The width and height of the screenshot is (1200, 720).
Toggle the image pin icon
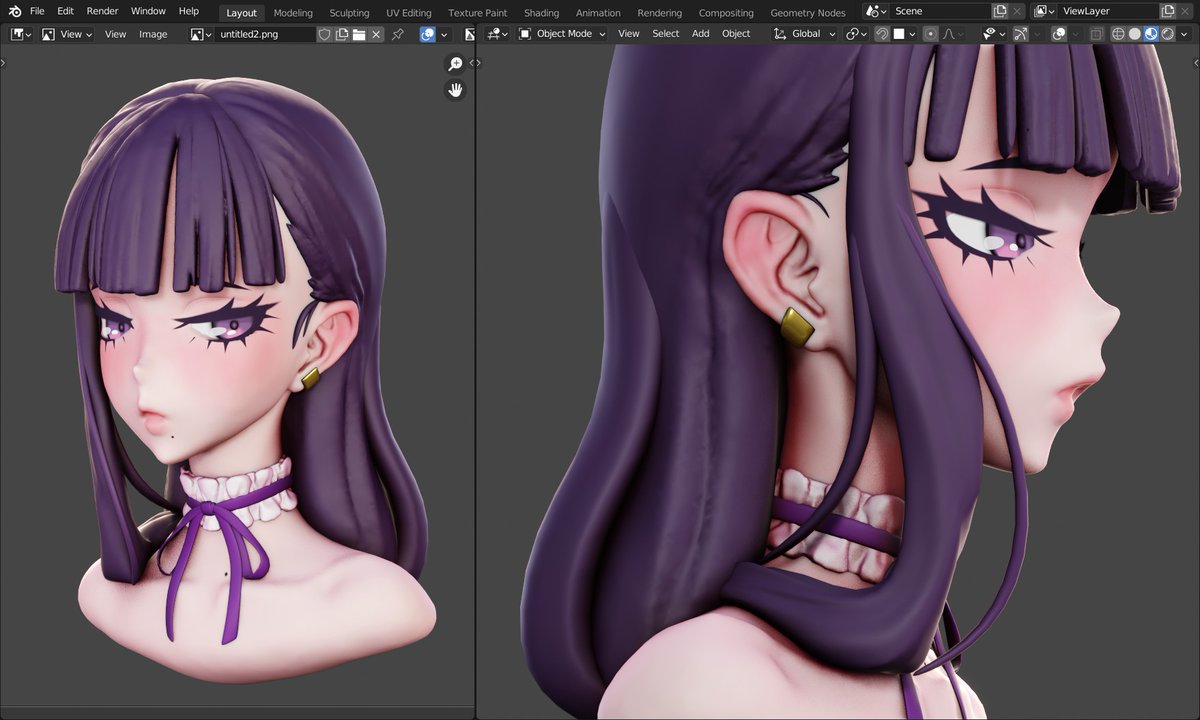pyautogui.click(x=397, y=34)
